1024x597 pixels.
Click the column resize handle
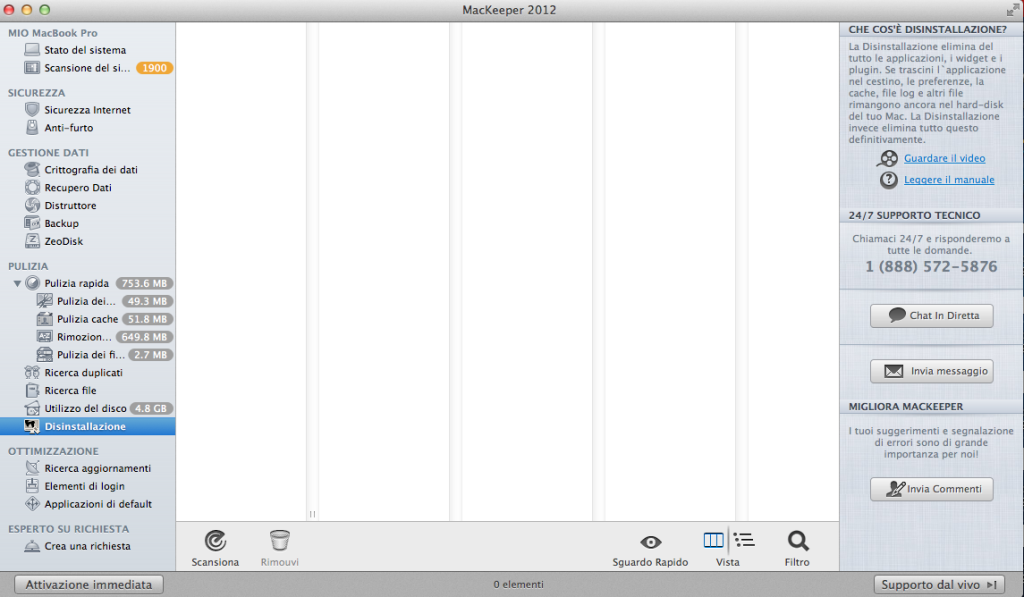(312, 514)
